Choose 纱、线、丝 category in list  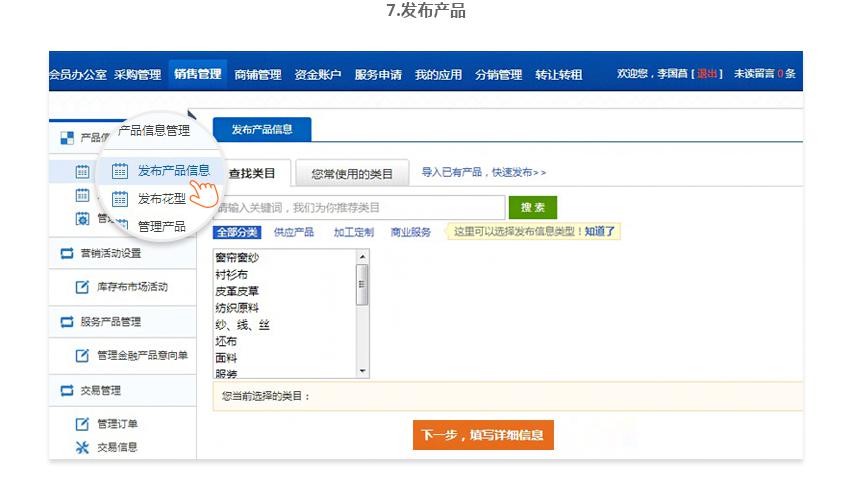click(243, 325)
